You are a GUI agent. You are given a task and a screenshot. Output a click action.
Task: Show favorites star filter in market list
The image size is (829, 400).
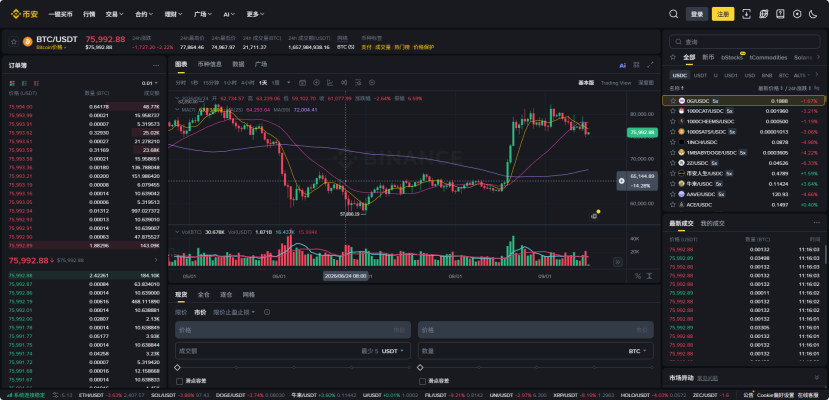673,57
